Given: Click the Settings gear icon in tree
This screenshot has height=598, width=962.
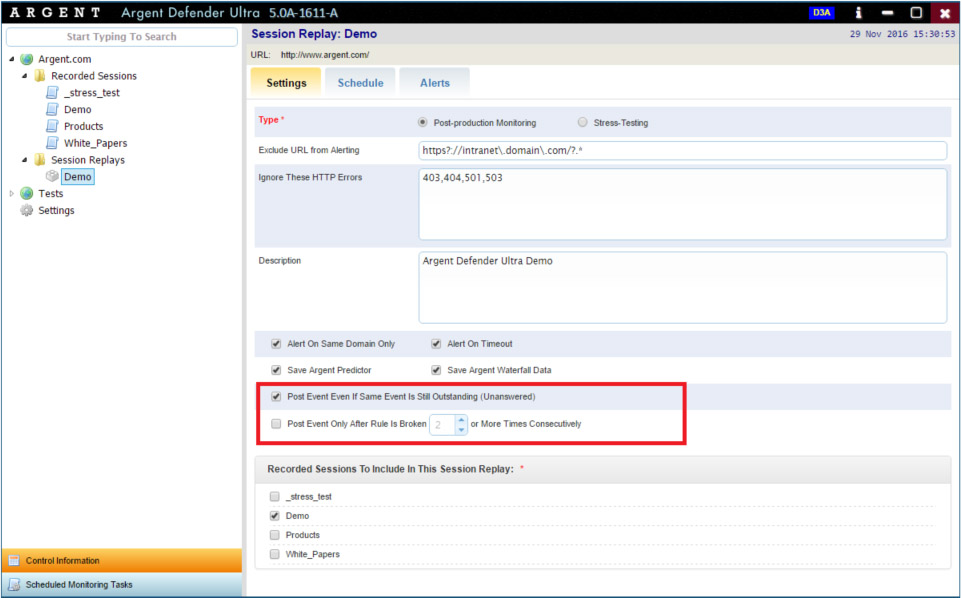Looking at the screenshot, I should 27,211.
